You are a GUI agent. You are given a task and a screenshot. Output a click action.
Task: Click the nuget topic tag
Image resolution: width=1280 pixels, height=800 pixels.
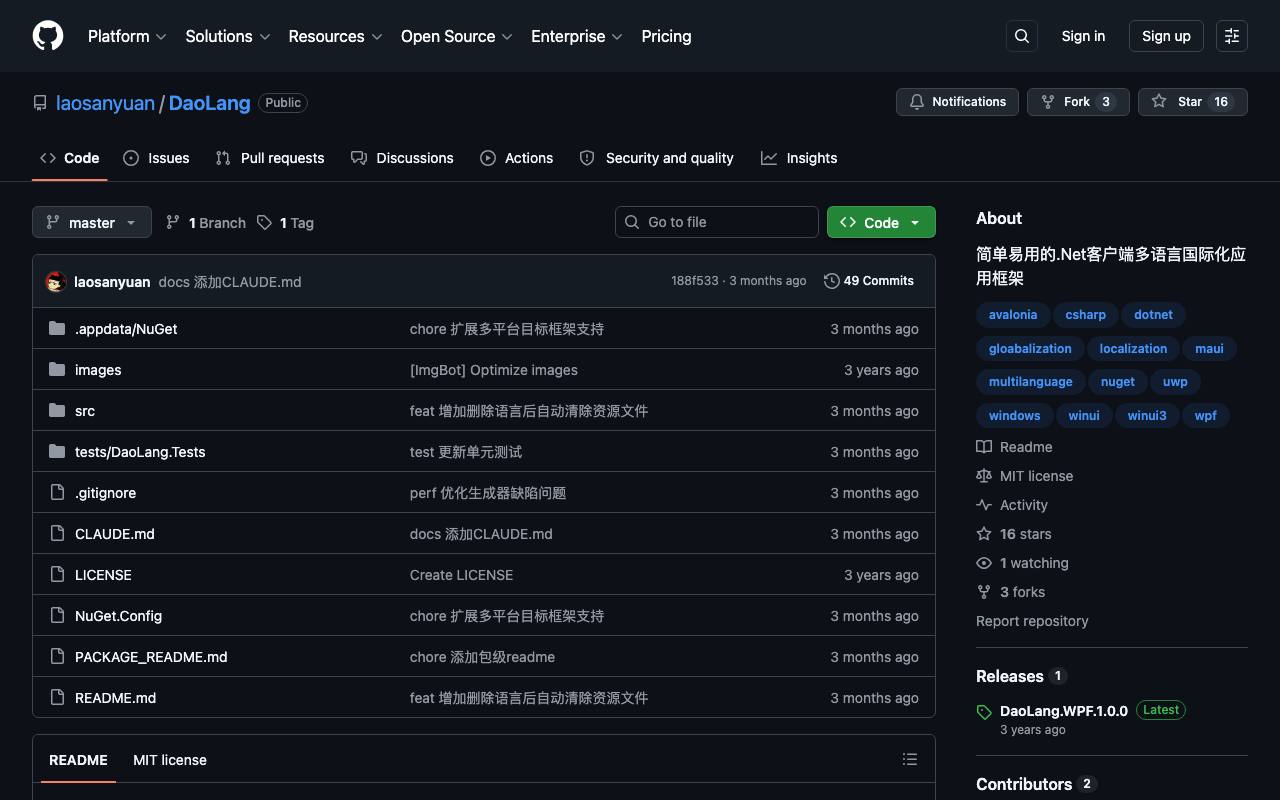pyautogui.click(x=1118, y=382)
